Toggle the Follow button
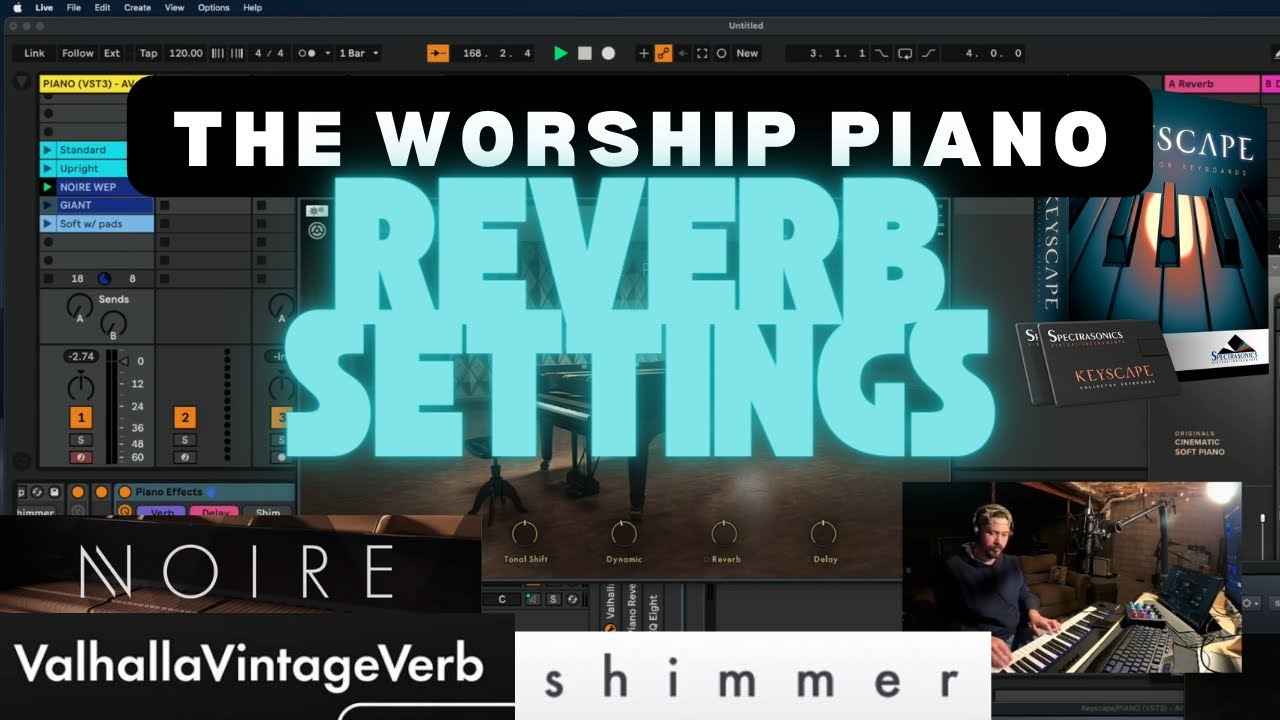Viewport: 1280px width, 720px height. coord(77,53)
